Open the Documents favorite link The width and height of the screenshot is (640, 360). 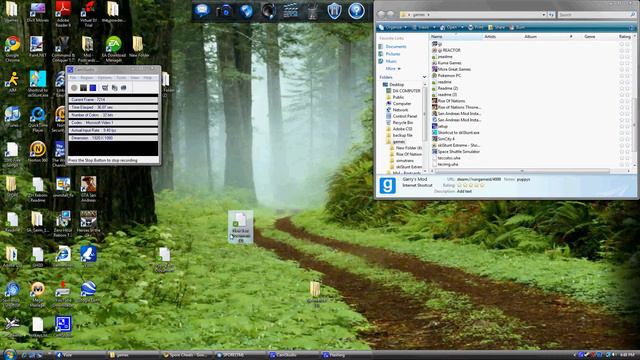click(396, 47)
